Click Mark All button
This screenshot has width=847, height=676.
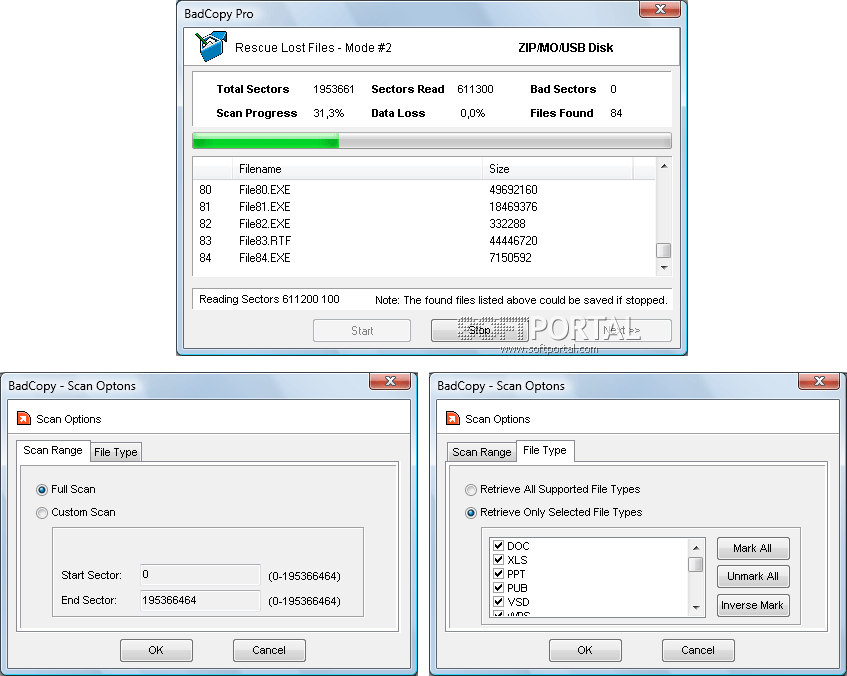coord(753,548)
